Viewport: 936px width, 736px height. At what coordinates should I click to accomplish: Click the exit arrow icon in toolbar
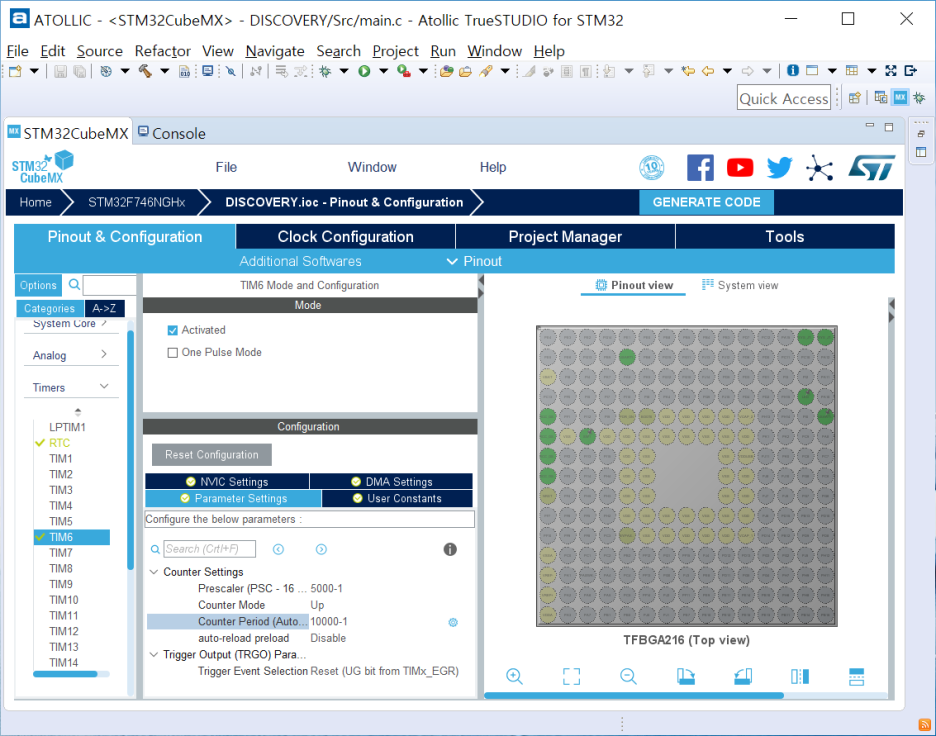tap(910, 70)
